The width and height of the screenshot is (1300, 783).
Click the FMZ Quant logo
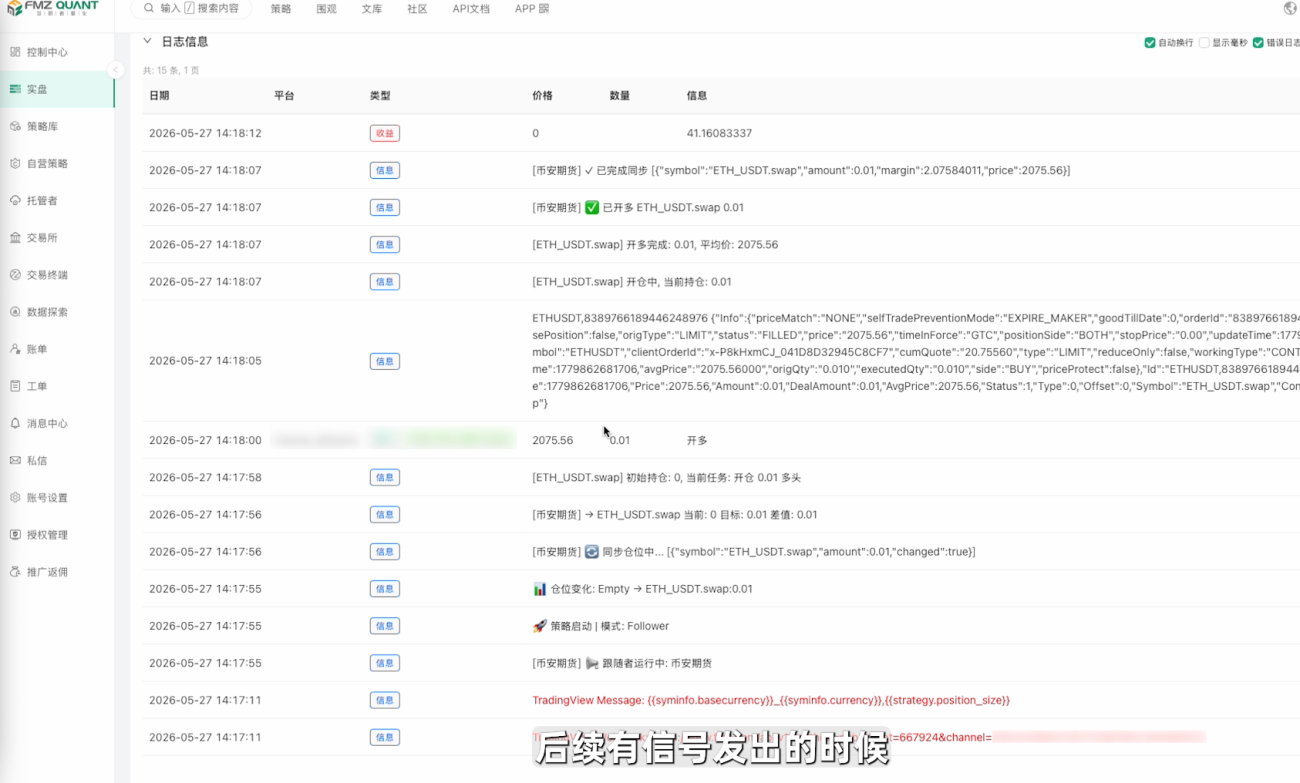point(54,8)
